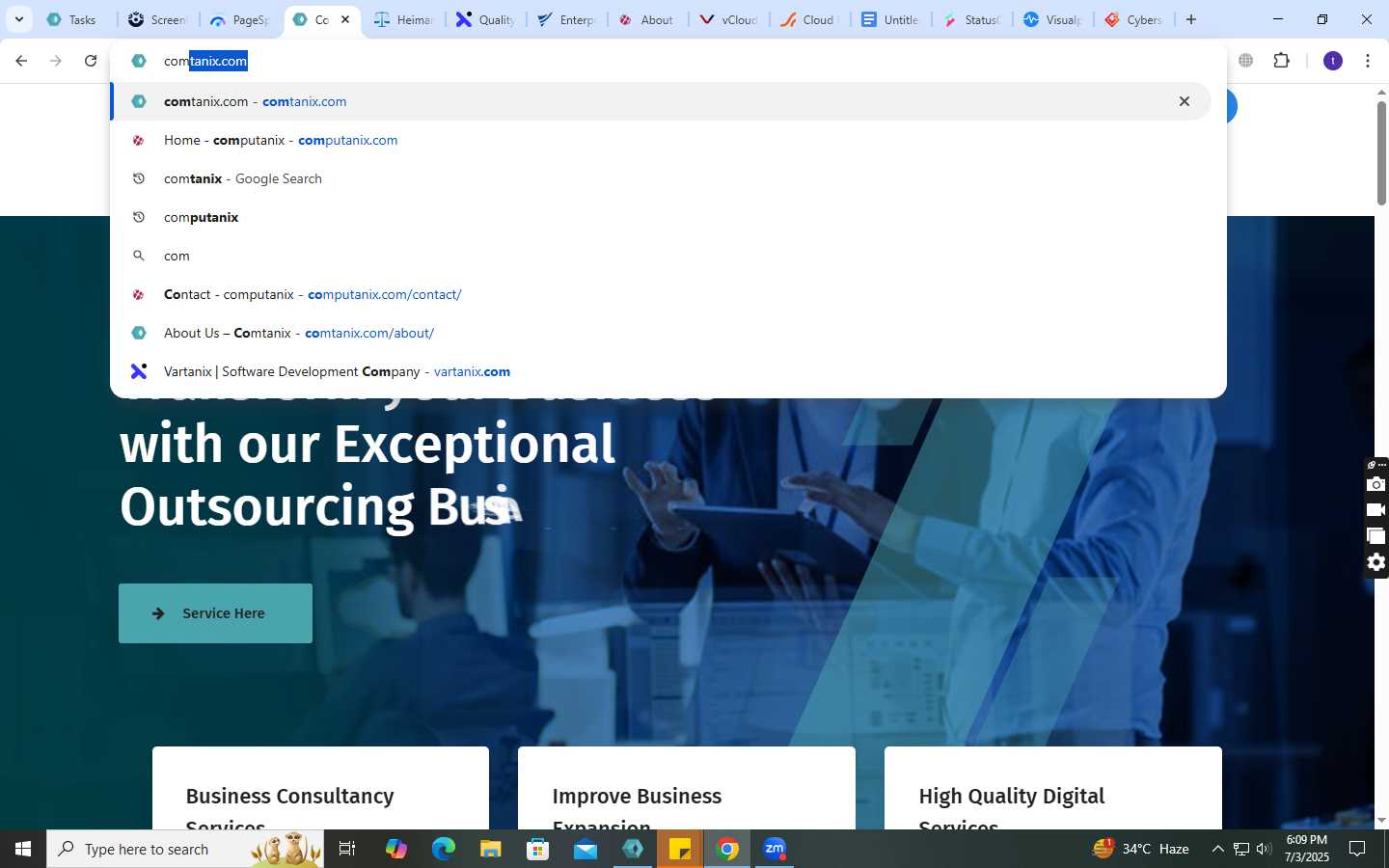Open the weather 34°C Haze widget
1389x868 pixels.
coord(1140,849)
